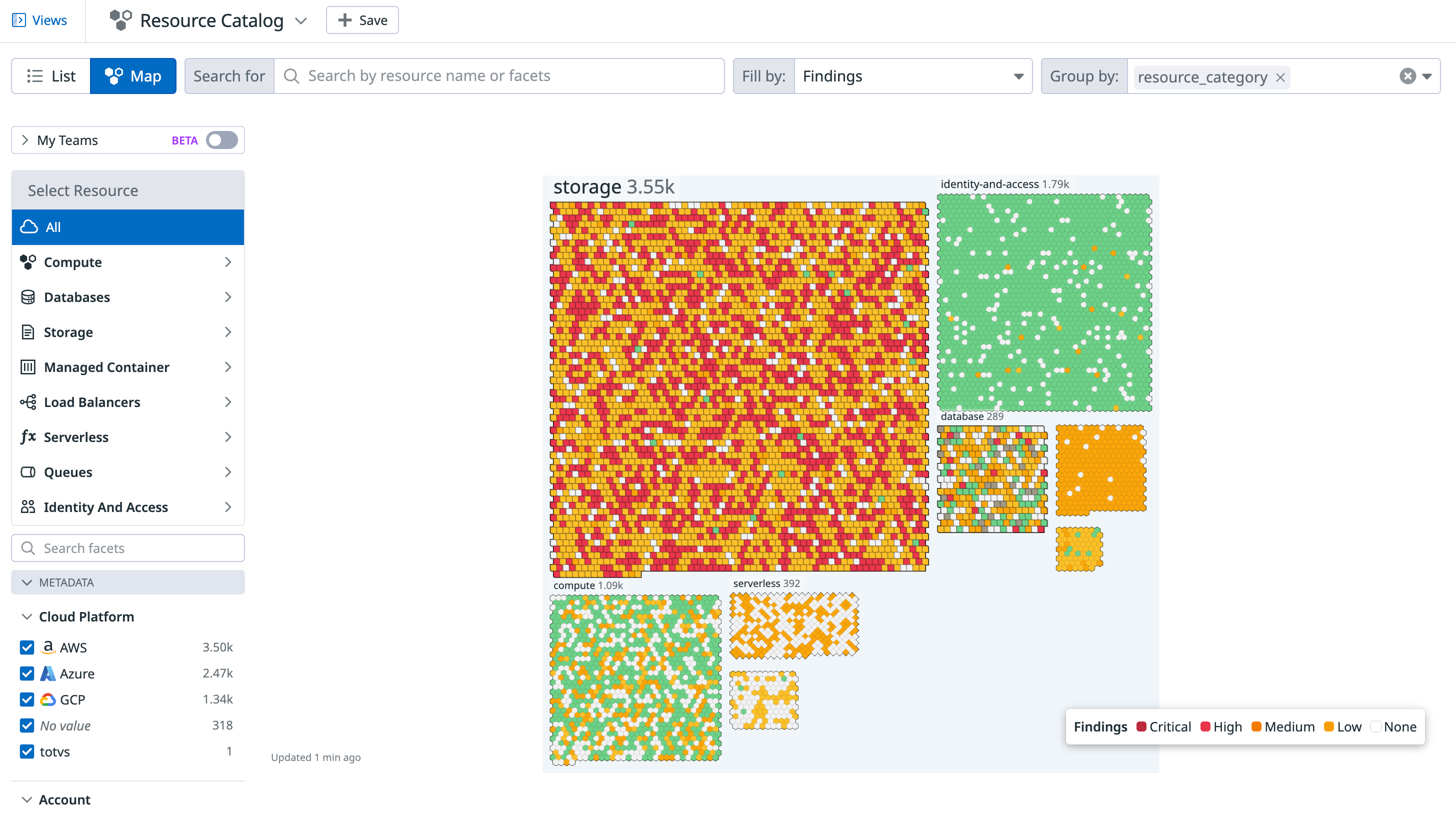
Task: Click the Save button
Action: pyautogui.click(x=361, y=19)
